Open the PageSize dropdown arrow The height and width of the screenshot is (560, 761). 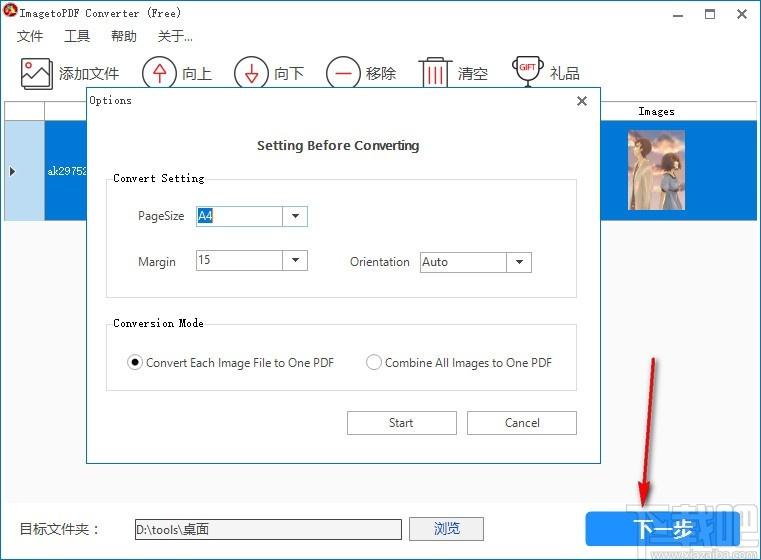(295, 216)
